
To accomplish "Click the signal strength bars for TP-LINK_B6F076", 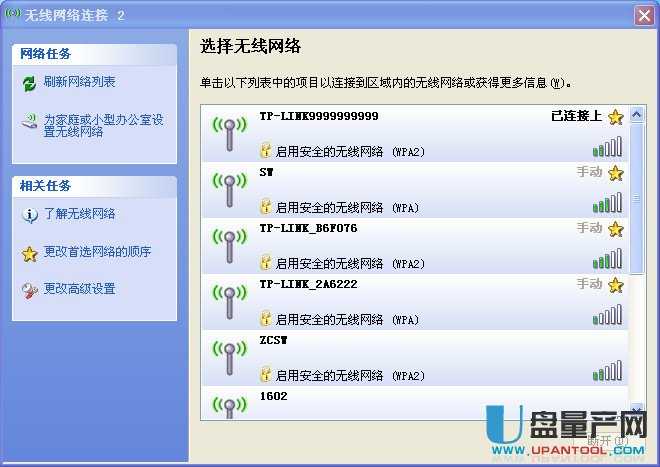I will 606,260.
